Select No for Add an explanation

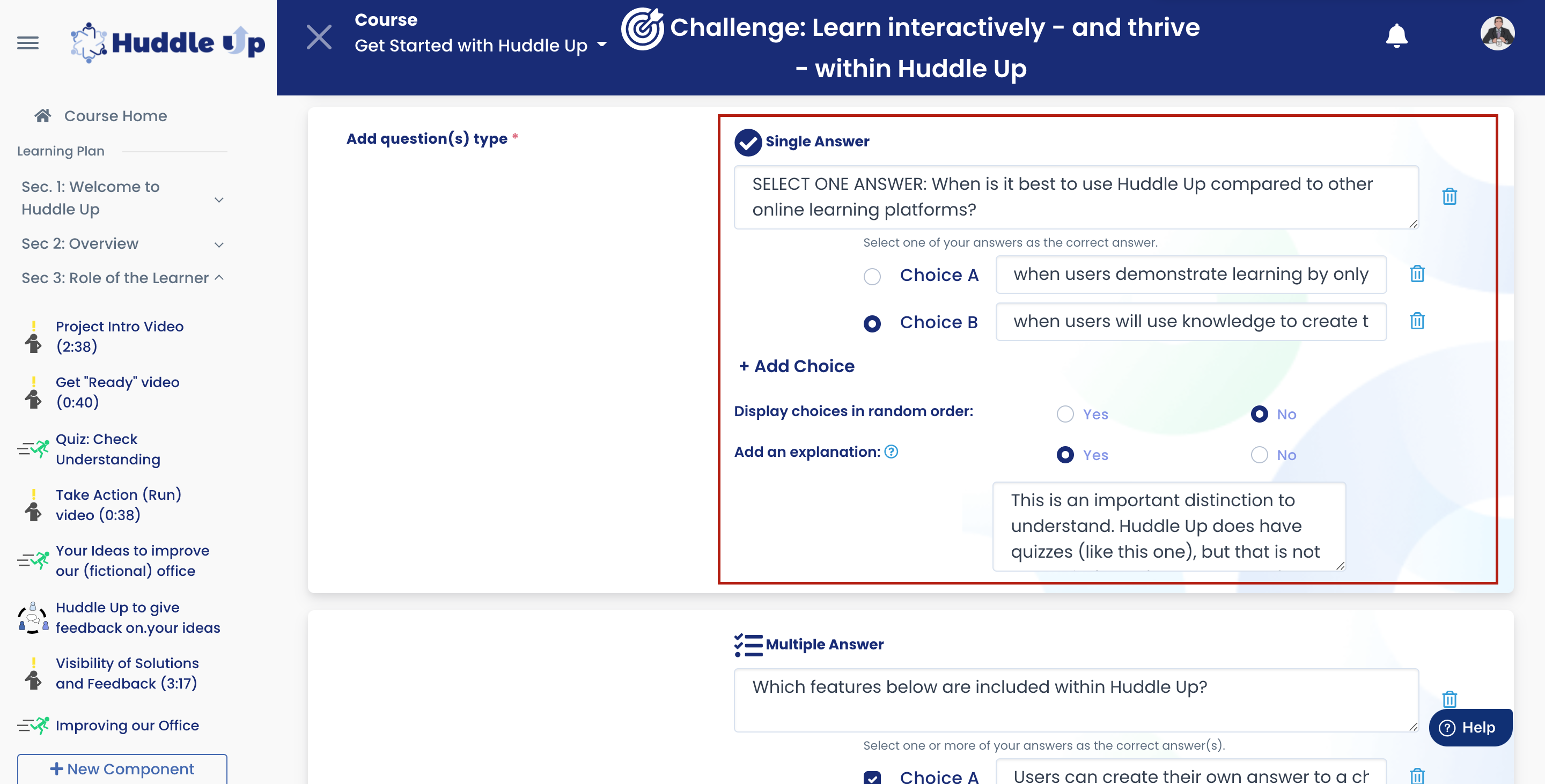click(x=1259, y=455)
